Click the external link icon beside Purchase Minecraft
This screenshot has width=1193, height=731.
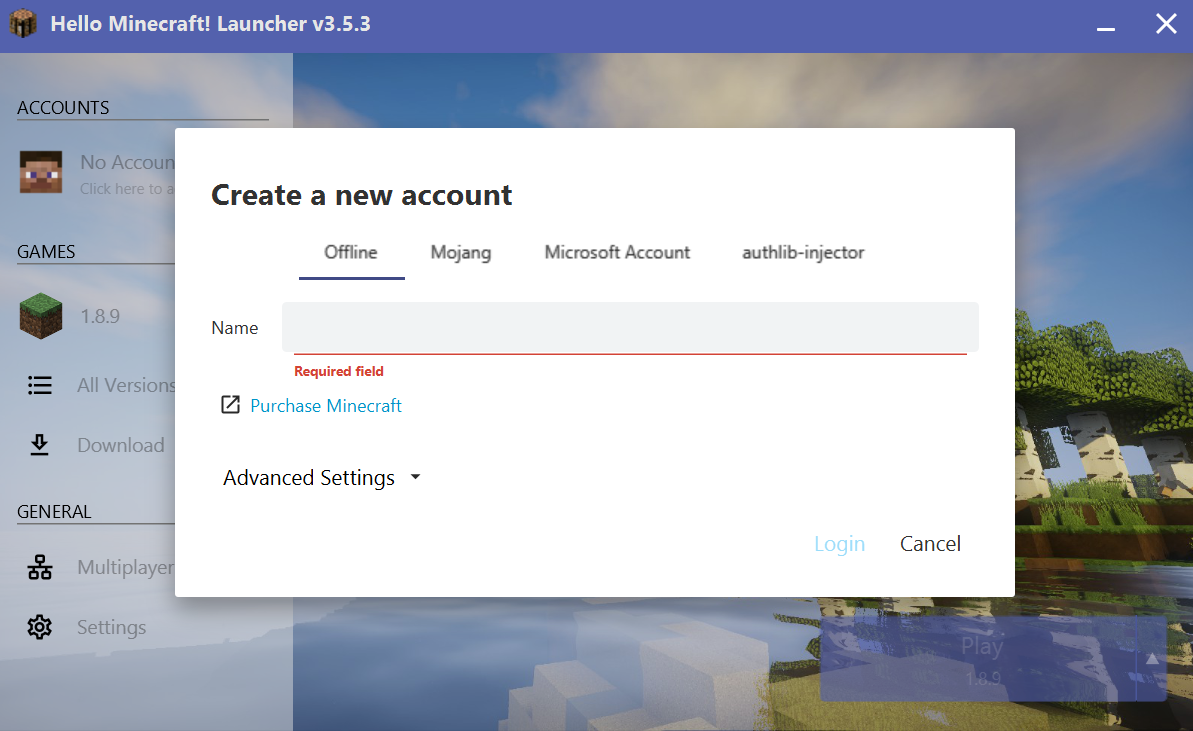230,405
